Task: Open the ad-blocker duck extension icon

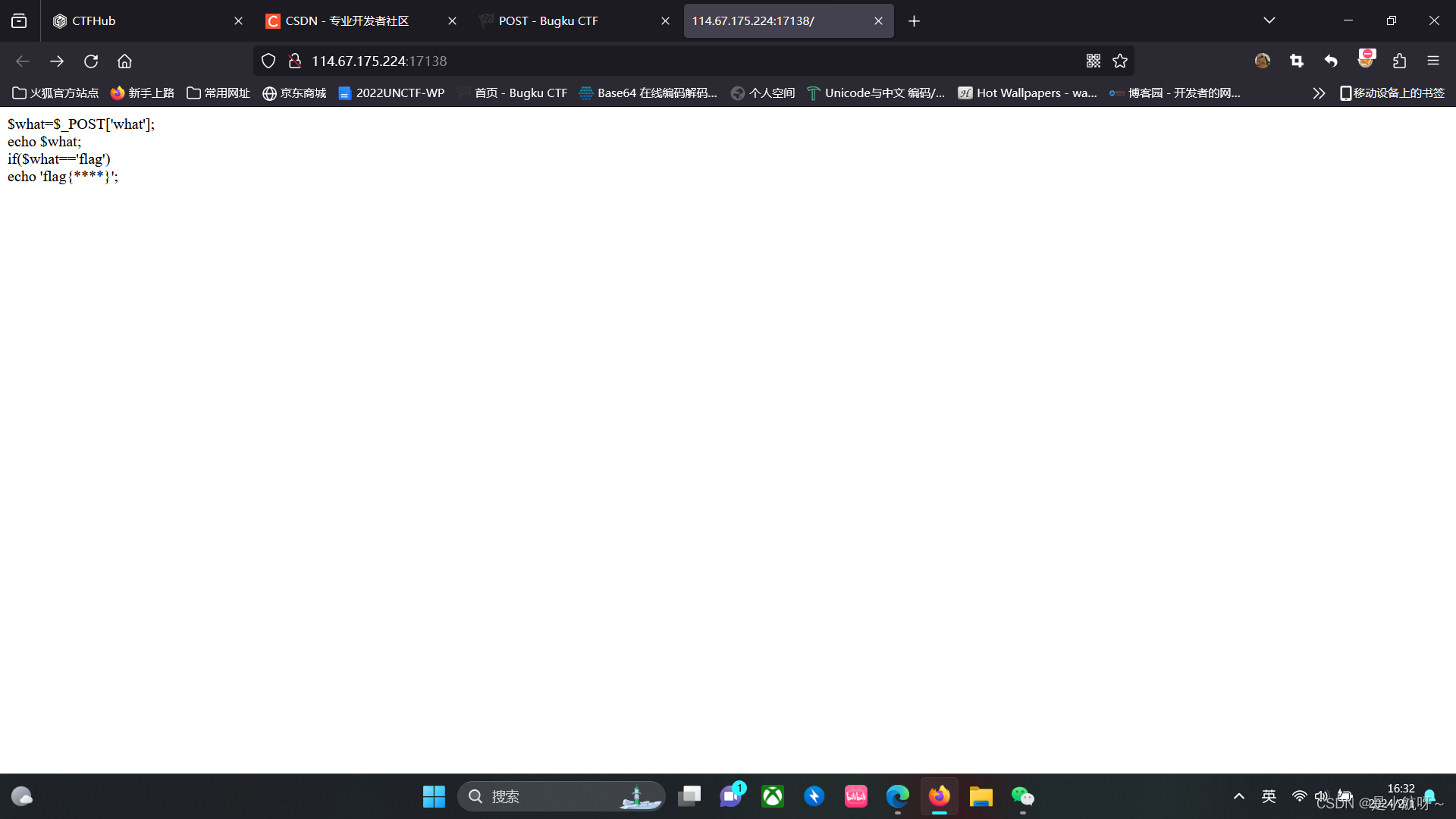Action: (x=1366, y=61)
